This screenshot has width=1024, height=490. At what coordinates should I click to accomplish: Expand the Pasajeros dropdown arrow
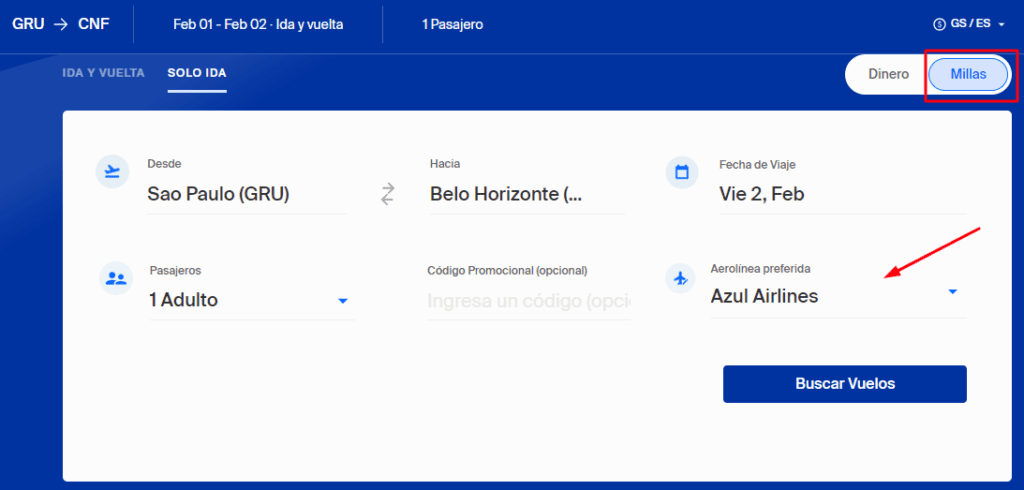point(342,300)
